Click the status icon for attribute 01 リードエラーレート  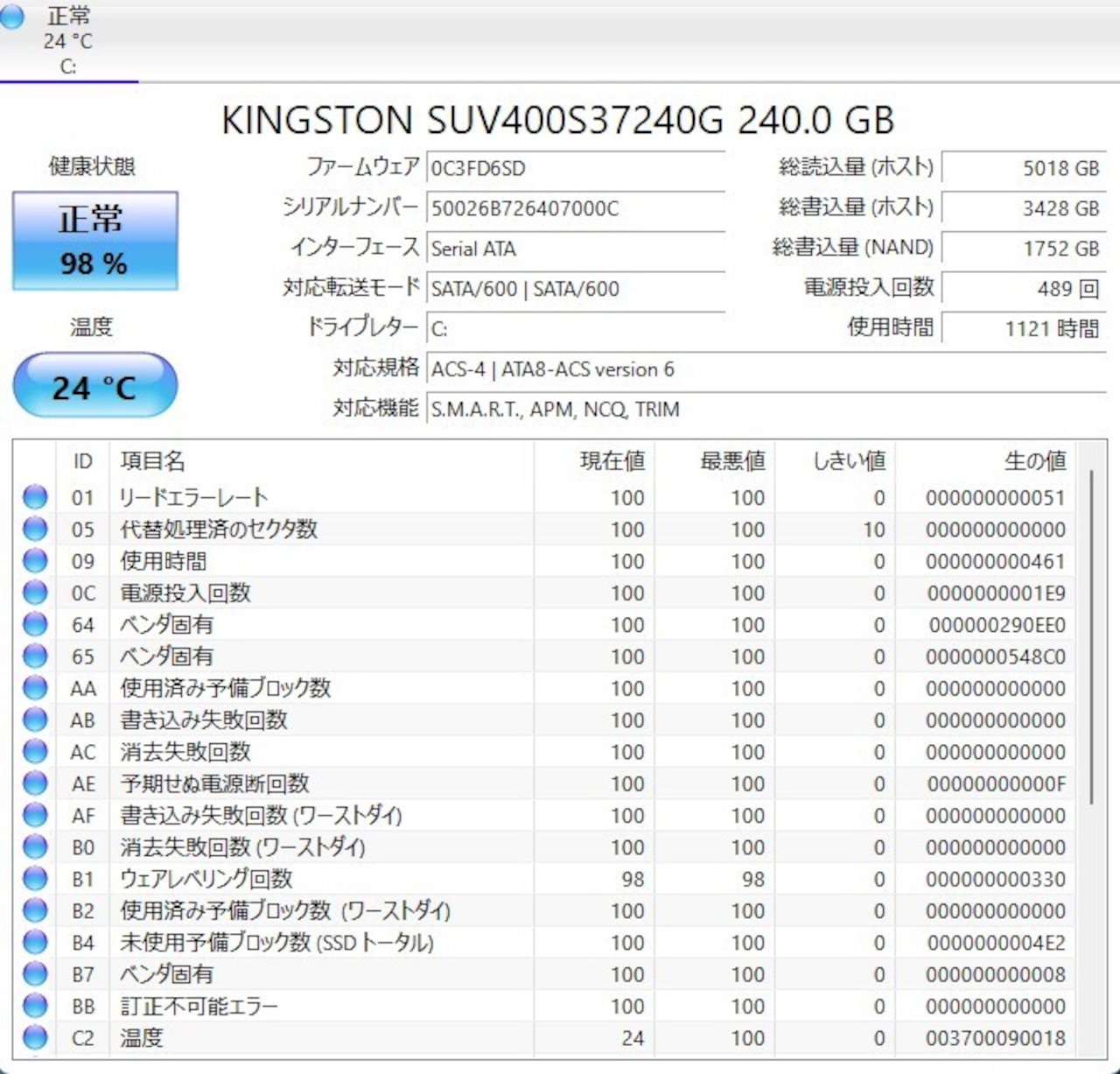click(x=35, y=497)
